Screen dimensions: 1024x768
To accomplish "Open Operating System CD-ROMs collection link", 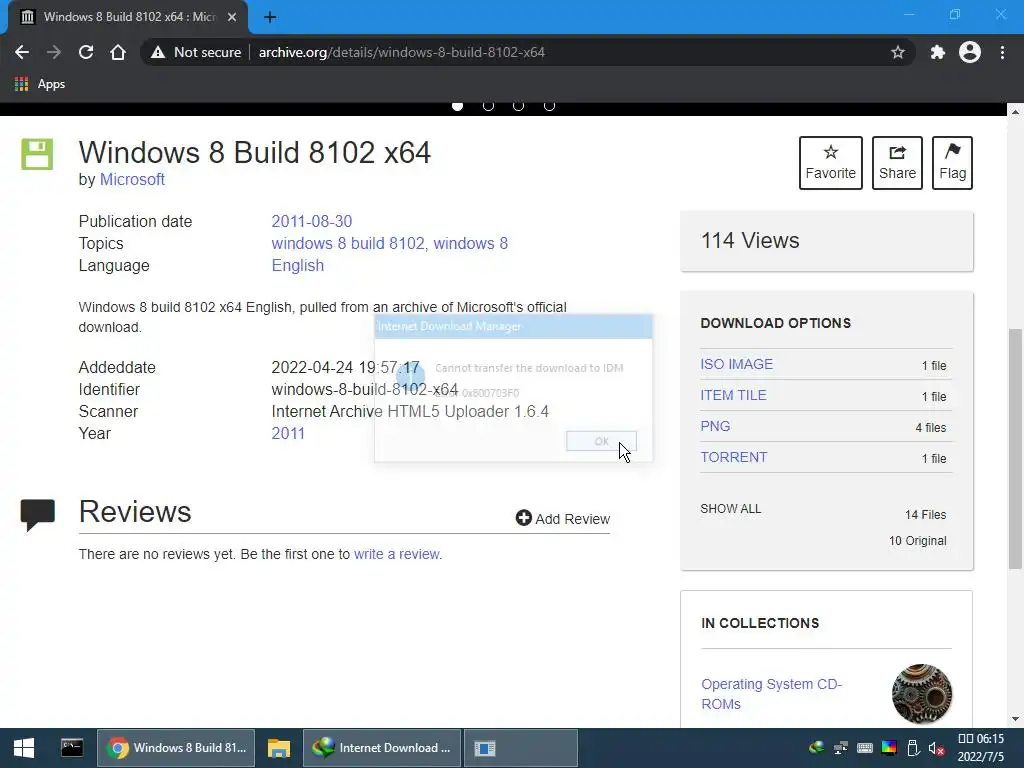I will 771,694.
